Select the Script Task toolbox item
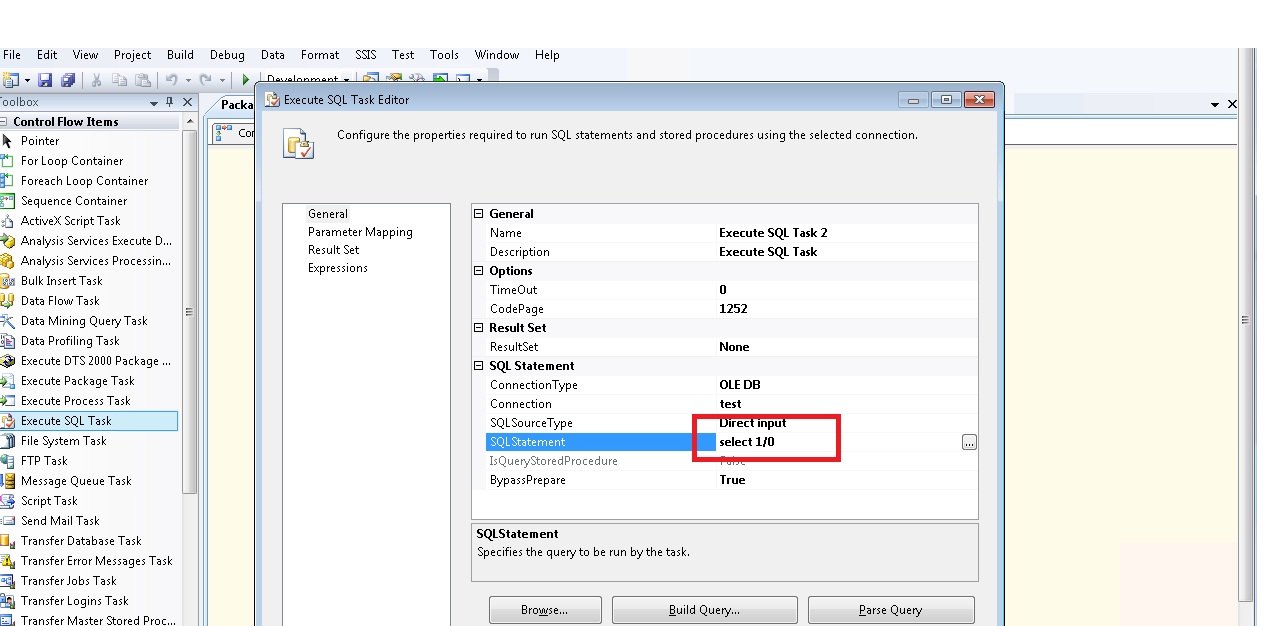This screenshot has width=1280, height=626. point(9,501)
